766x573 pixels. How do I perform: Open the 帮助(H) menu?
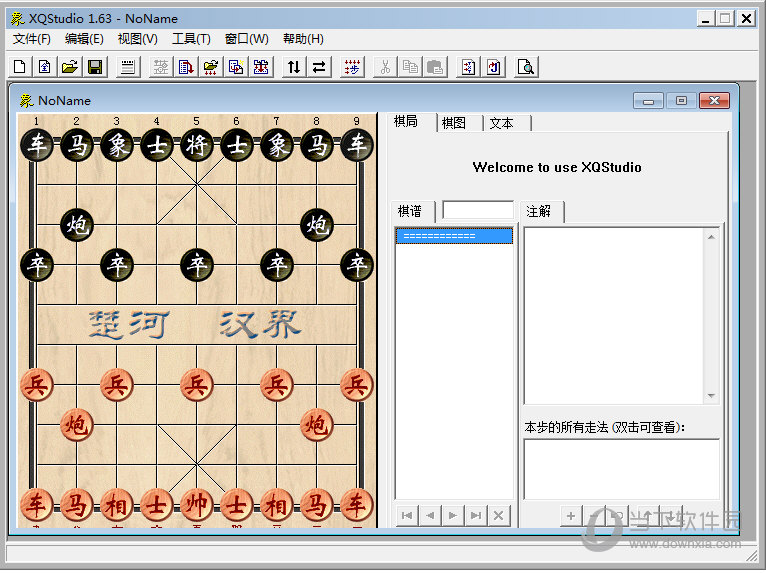(x=303, y=39)
